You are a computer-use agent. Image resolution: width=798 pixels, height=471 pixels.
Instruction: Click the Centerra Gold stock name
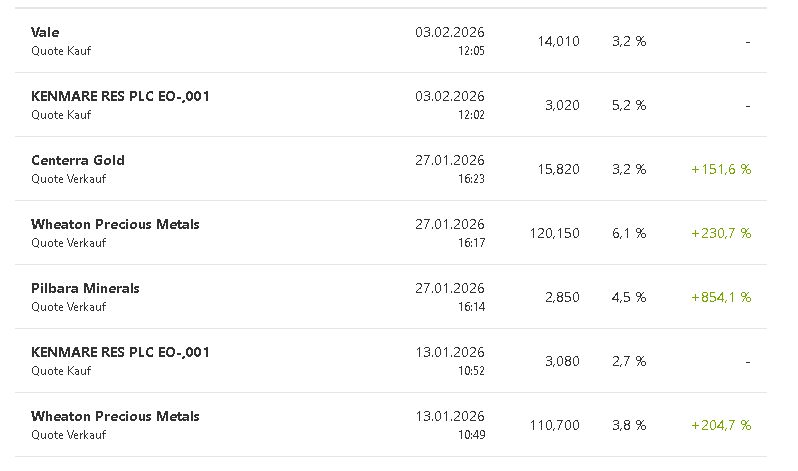(78, 161)
